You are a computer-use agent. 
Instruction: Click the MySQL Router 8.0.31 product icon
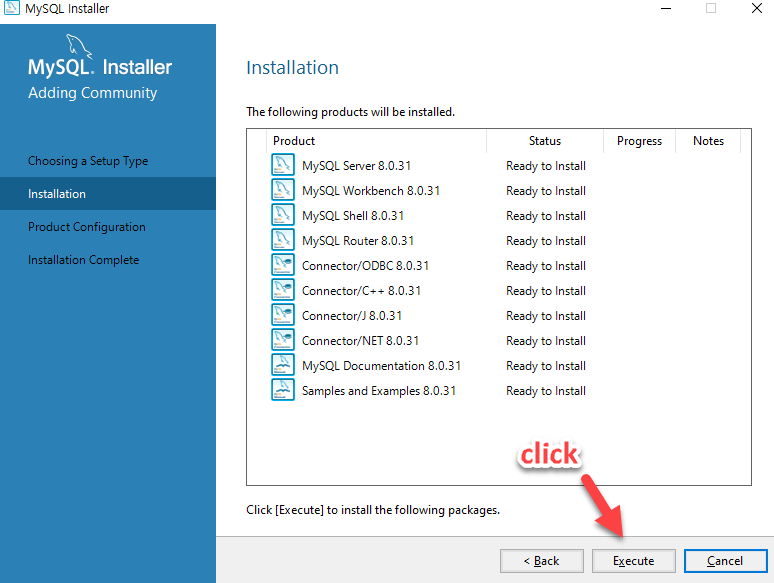[x=283, y=240]
